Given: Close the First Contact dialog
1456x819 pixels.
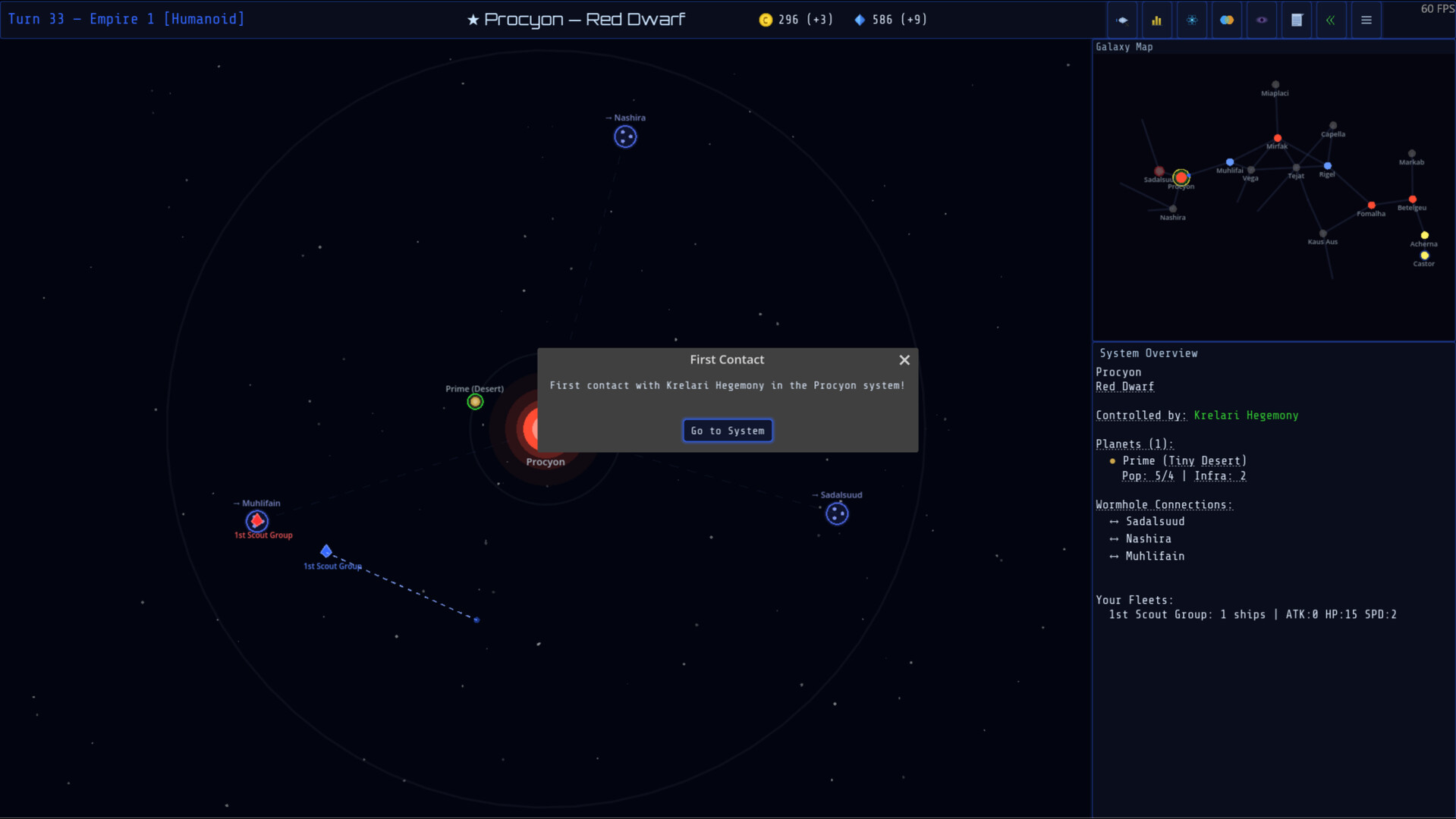Looking at the screenshot, I should 904,360.
